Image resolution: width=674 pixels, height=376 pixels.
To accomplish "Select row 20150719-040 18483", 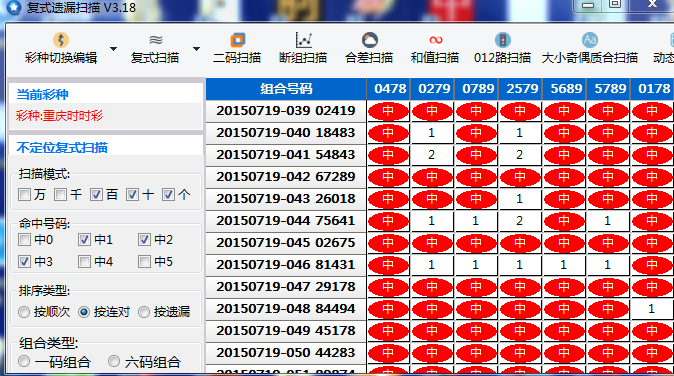I will click(x=286, y=133).
